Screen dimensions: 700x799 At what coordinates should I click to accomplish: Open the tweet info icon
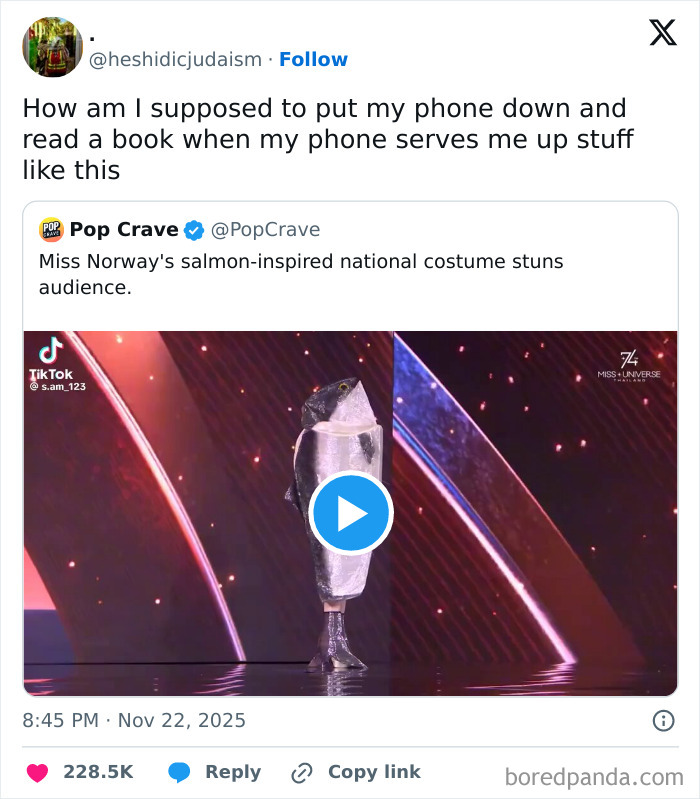pyautogui.click(x=662, y=720)
